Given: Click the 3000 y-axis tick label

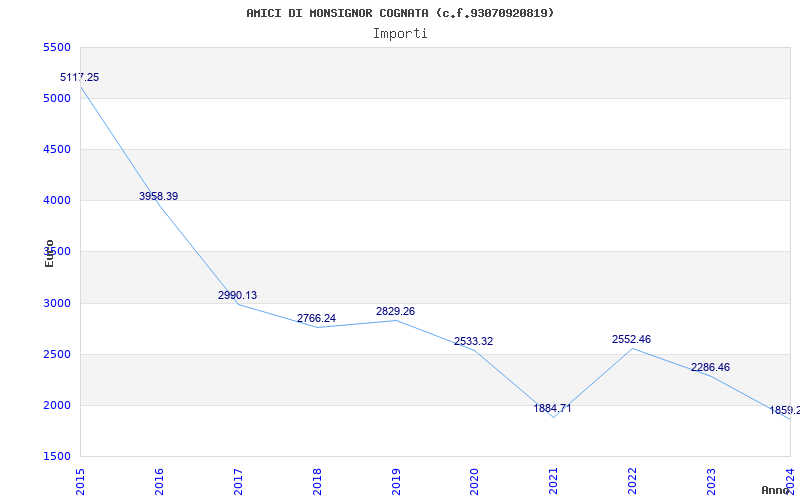Looking at the screenshot, I should tap(57, 304).
